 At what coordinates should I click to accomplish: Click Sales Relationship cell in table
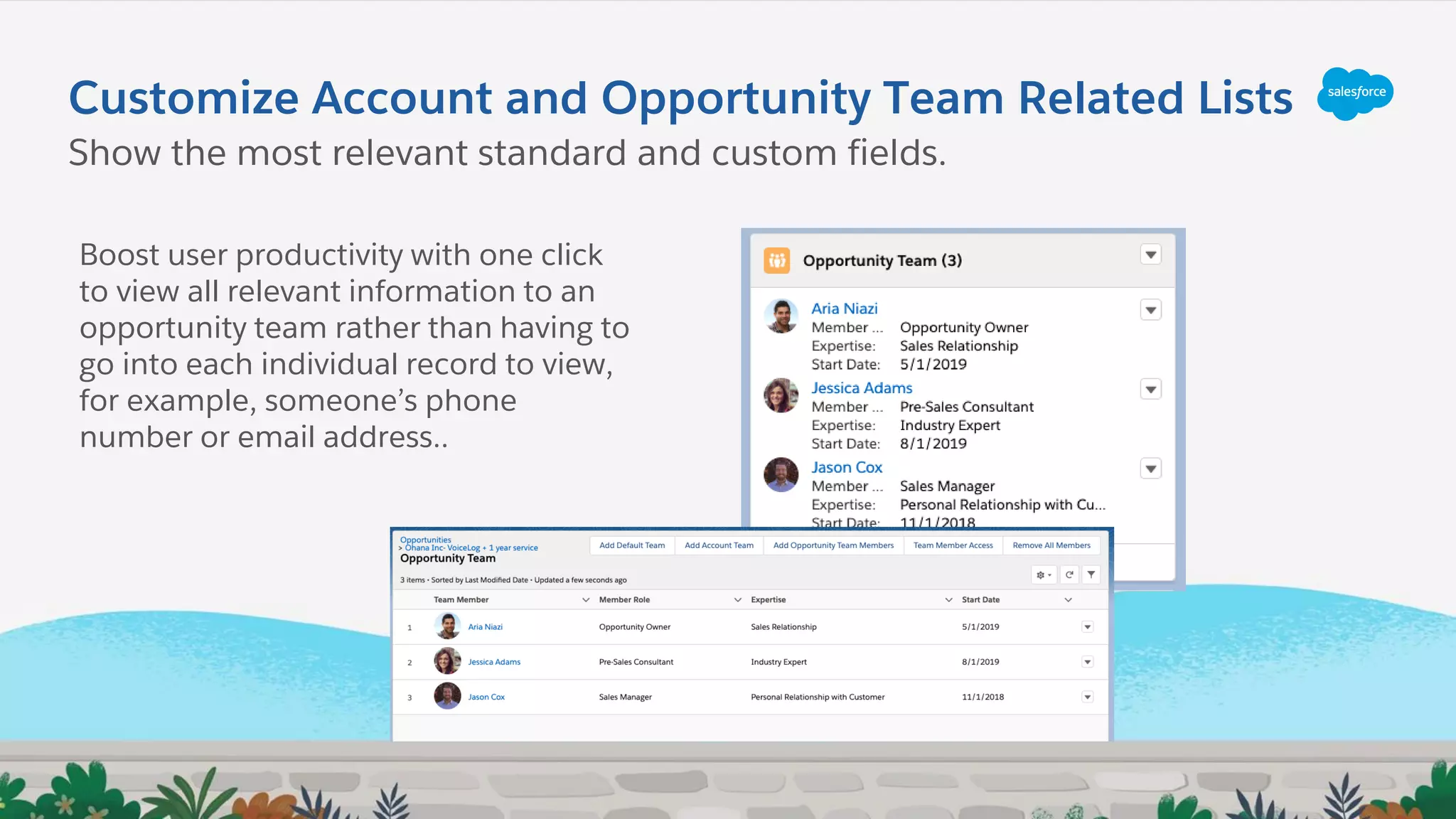(783, 627)
